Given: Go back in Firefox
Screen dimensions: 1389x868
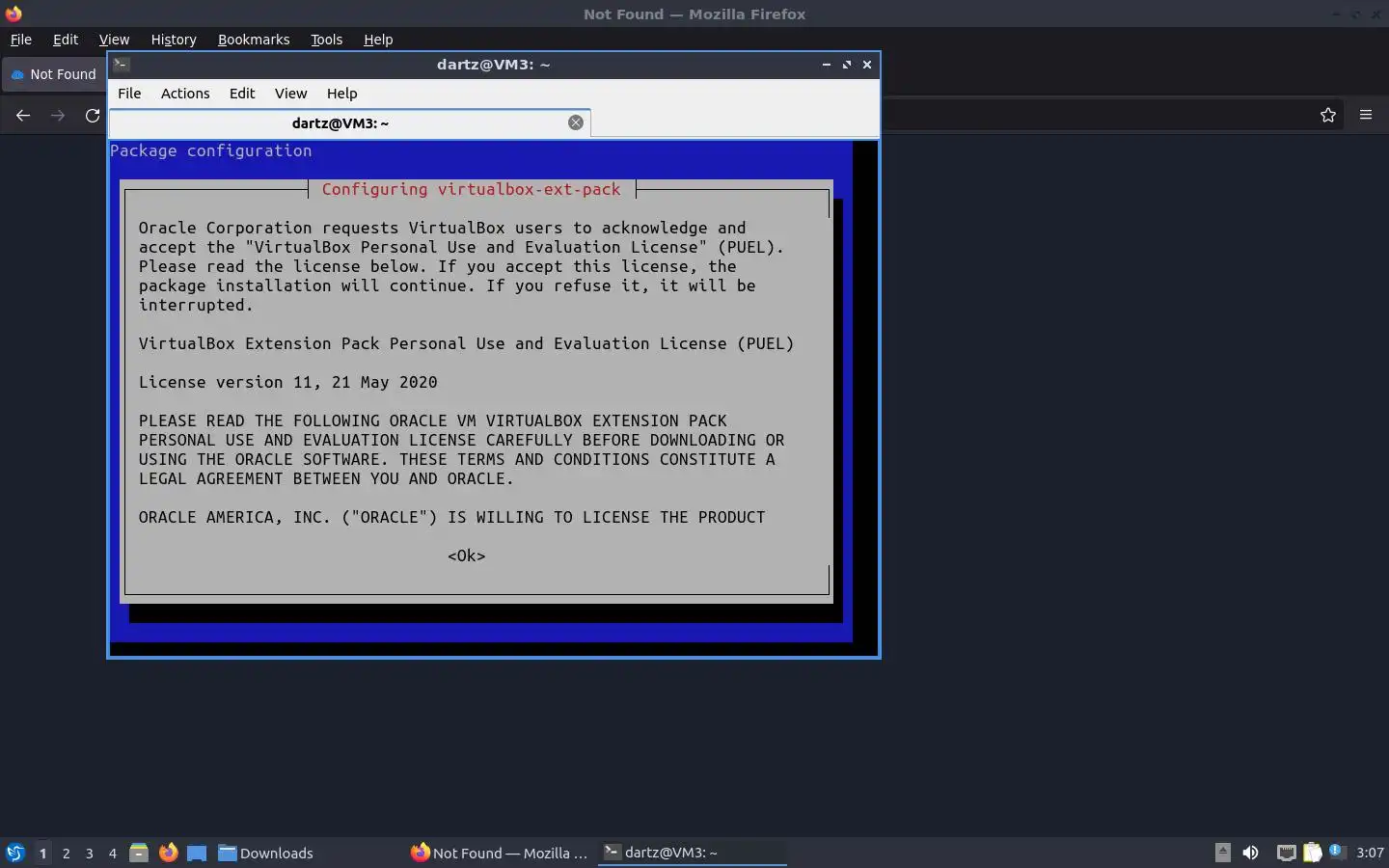Looking at the screenshot, I should click(23, 115).
